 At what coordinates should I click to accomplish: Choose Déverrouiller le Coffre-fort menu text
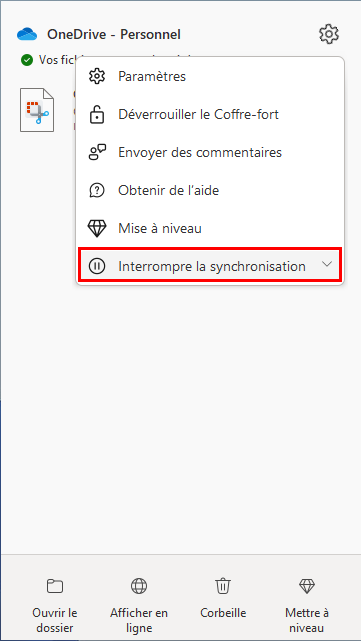(x=198, y=114)
